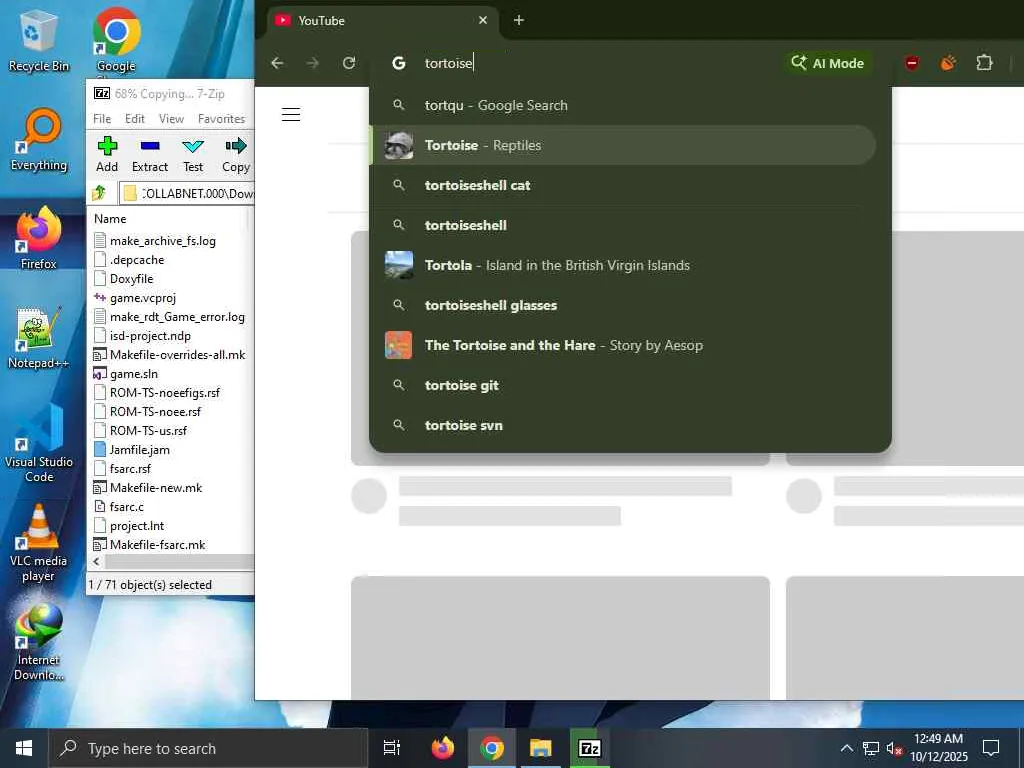The image size is (1024, 768).
Task: Click into the address bar text 'tortoise'
Action: pos(449,63)
